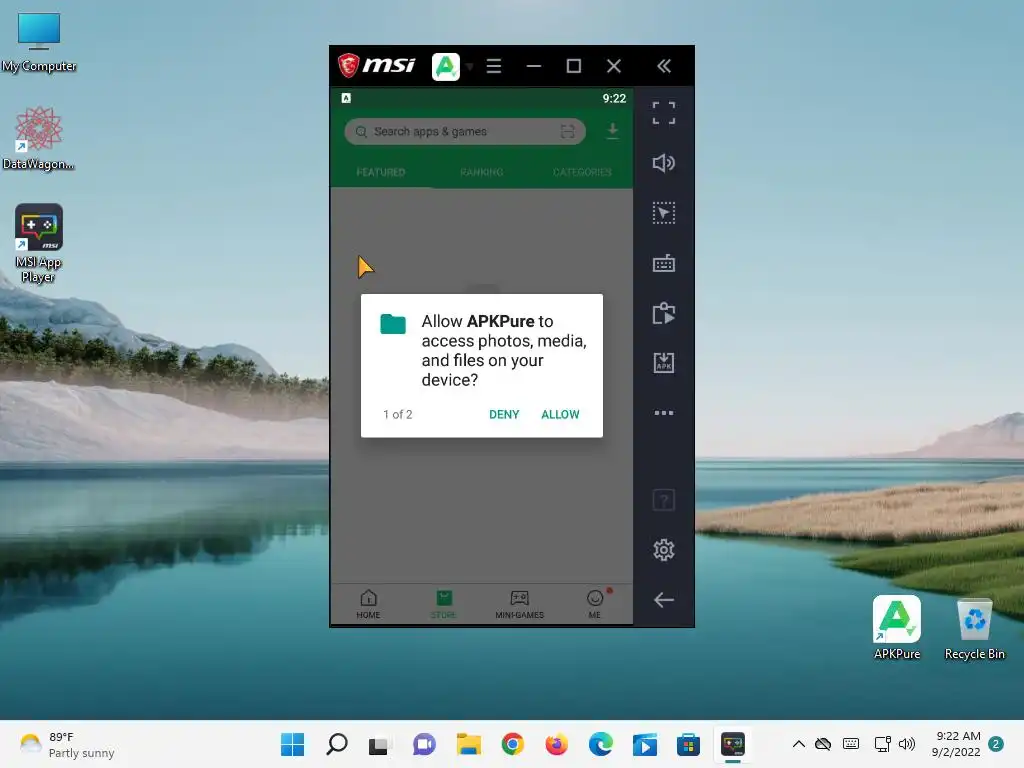The width and height of the screenshot is (1024, 768).
Task: Switch to the CATEGORIES tab
Action: (x=582, y=172)
